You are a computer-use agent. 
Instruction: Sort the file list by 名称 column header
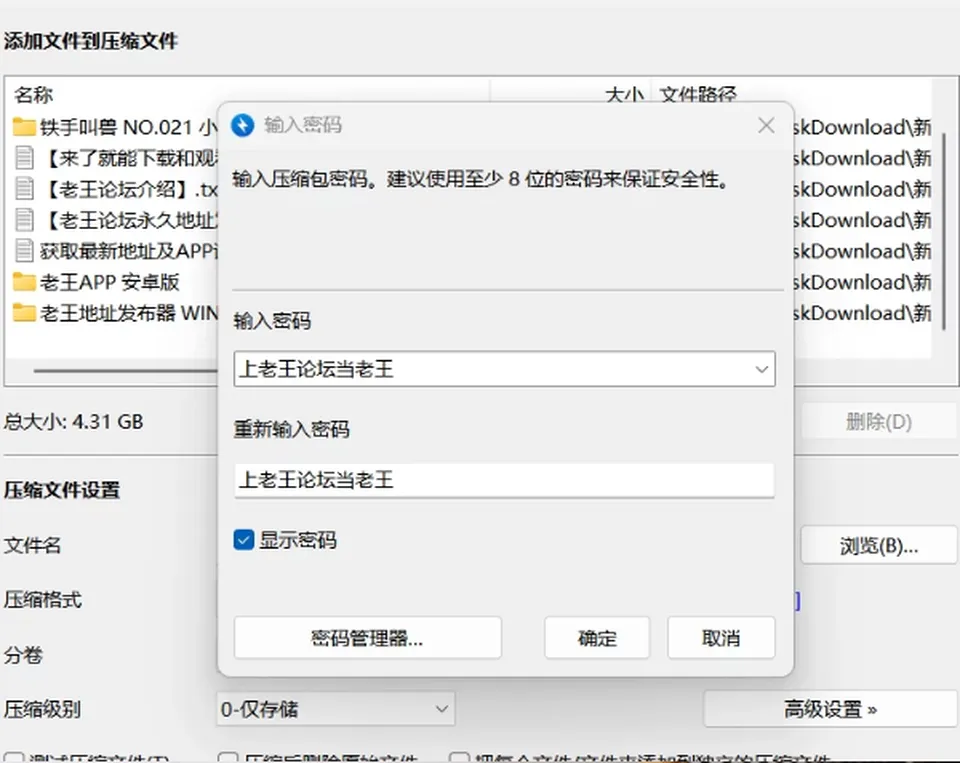pos(34,95)
